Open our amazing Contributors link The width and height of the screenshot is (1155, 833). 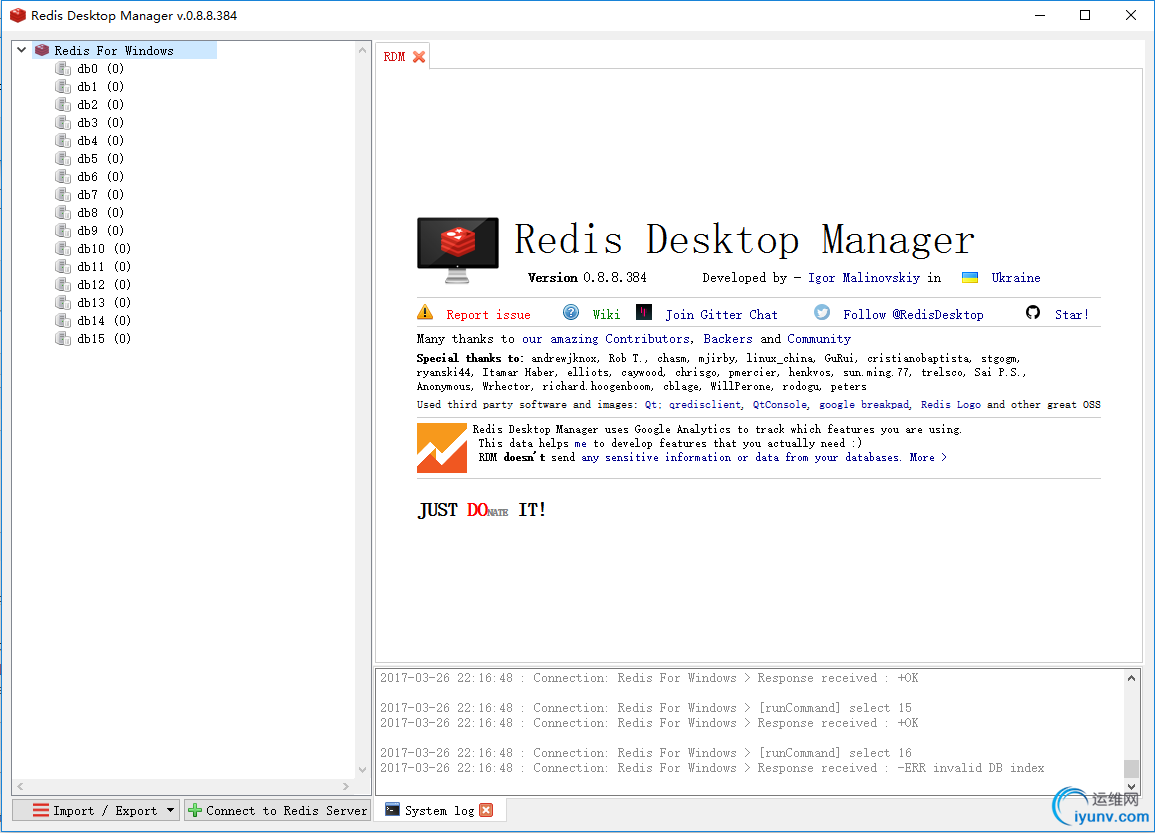pyautogui.click(x=605, y=339)
